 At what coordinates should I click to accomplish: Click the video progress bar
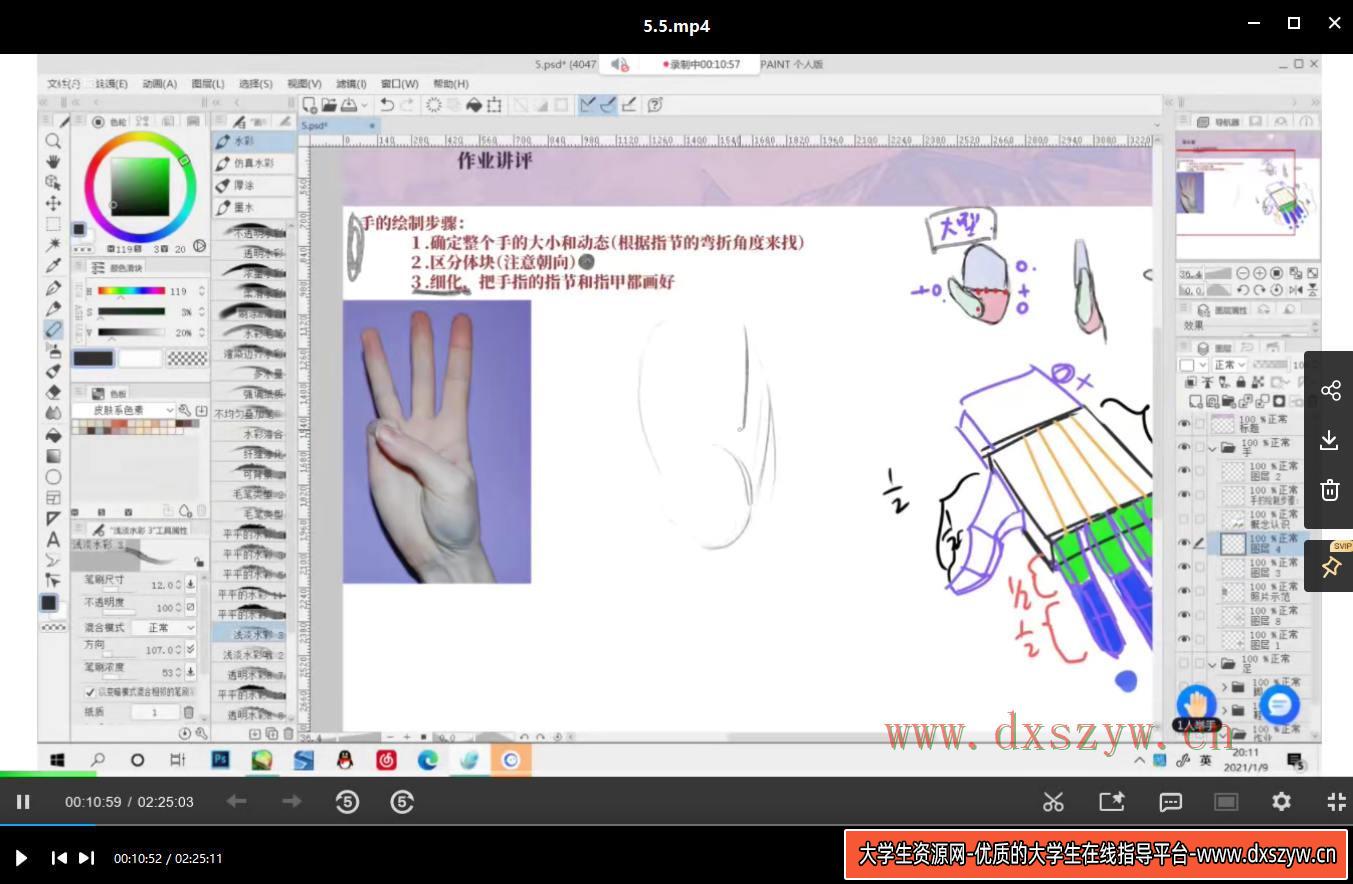pos(676,825)
